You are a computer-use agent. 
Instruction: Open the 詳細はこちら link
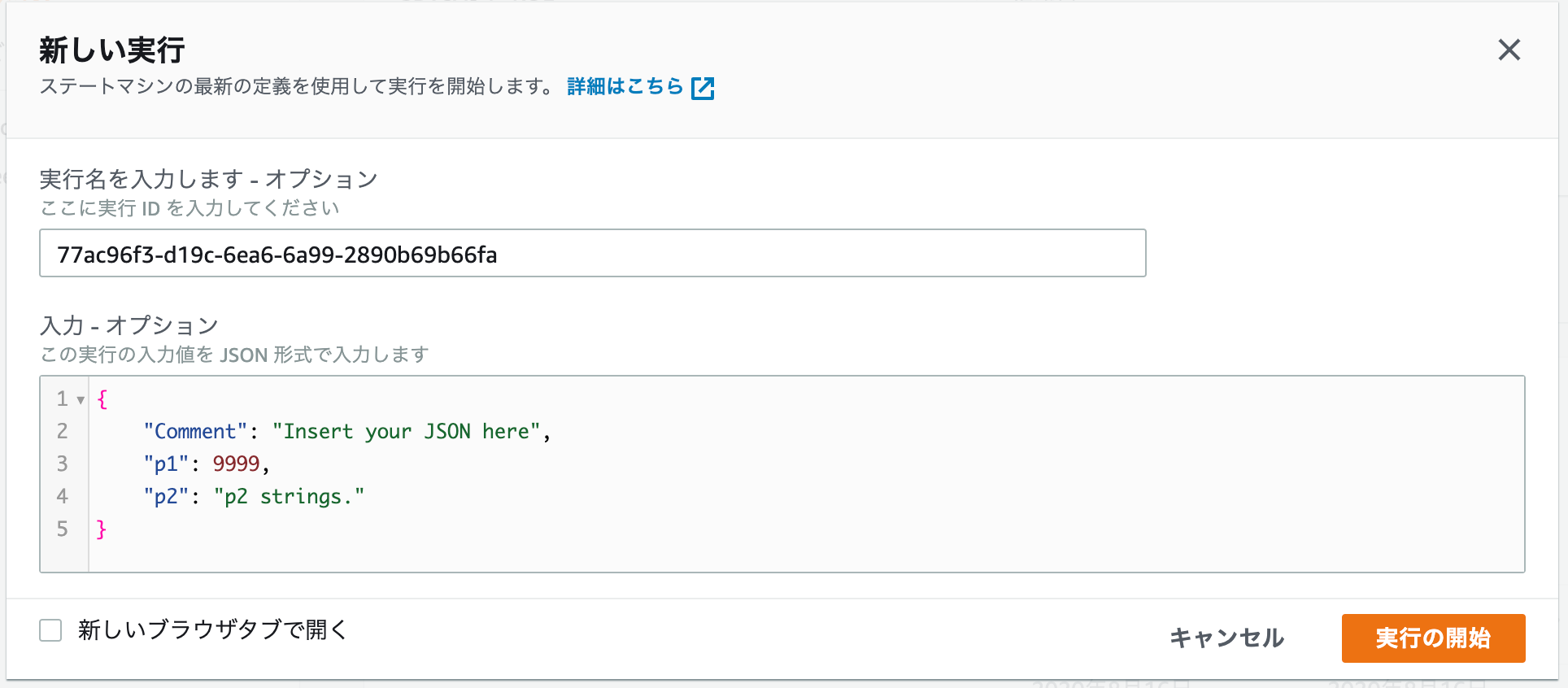click(625, 86)
